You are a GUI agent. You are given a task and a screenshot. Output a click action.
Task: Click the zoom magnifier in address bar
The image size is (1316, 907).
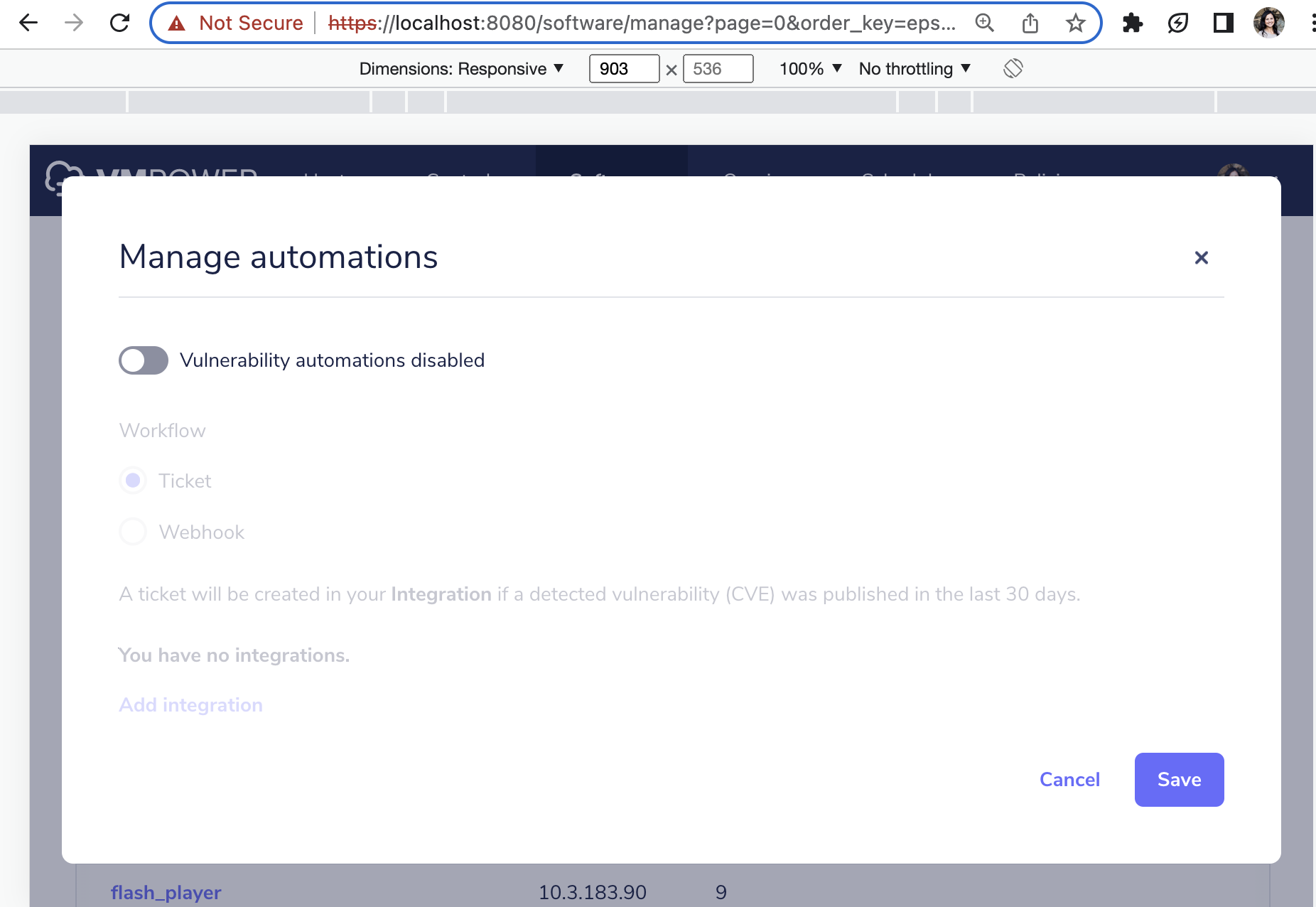(x=984, y=23)
